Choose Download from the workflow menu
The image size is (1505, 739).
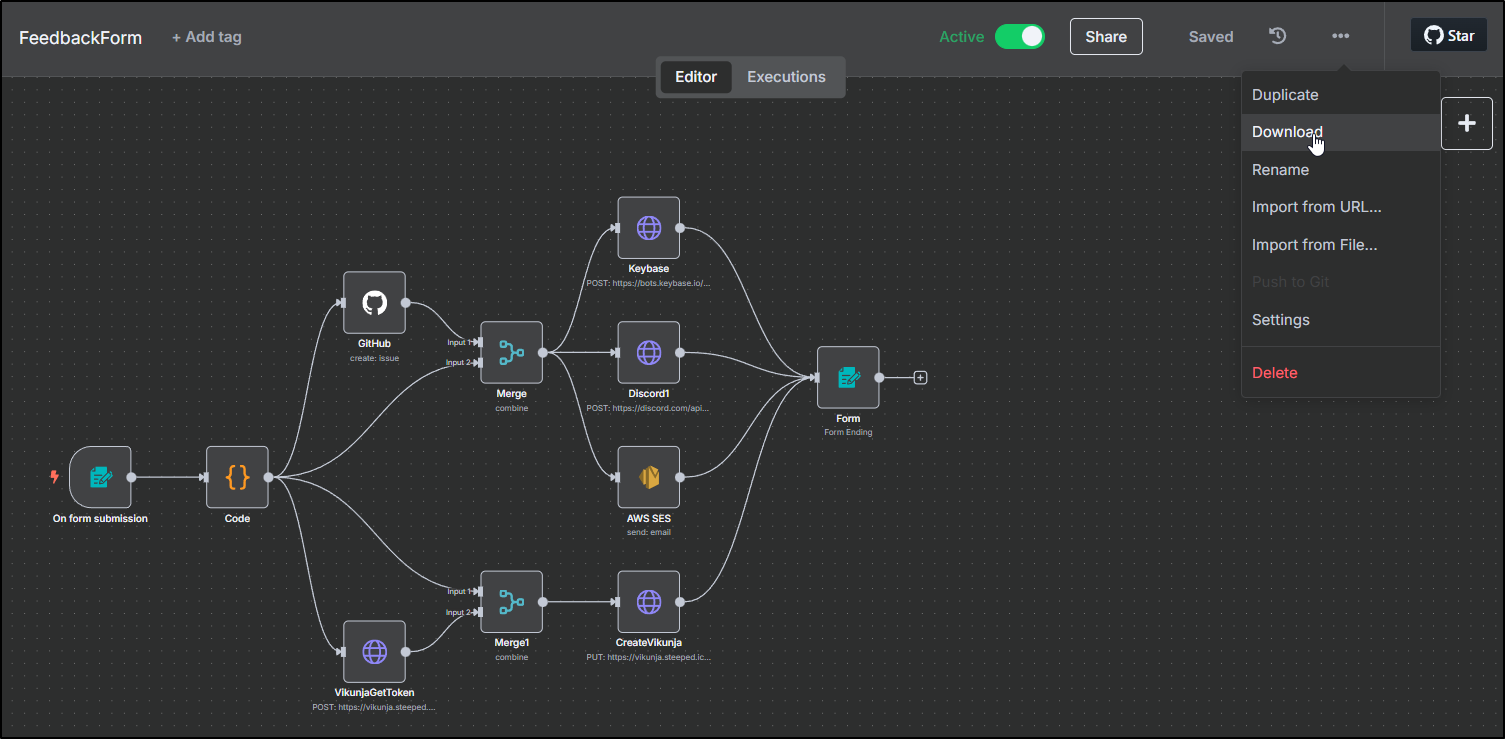click(x=1287, y=132)
